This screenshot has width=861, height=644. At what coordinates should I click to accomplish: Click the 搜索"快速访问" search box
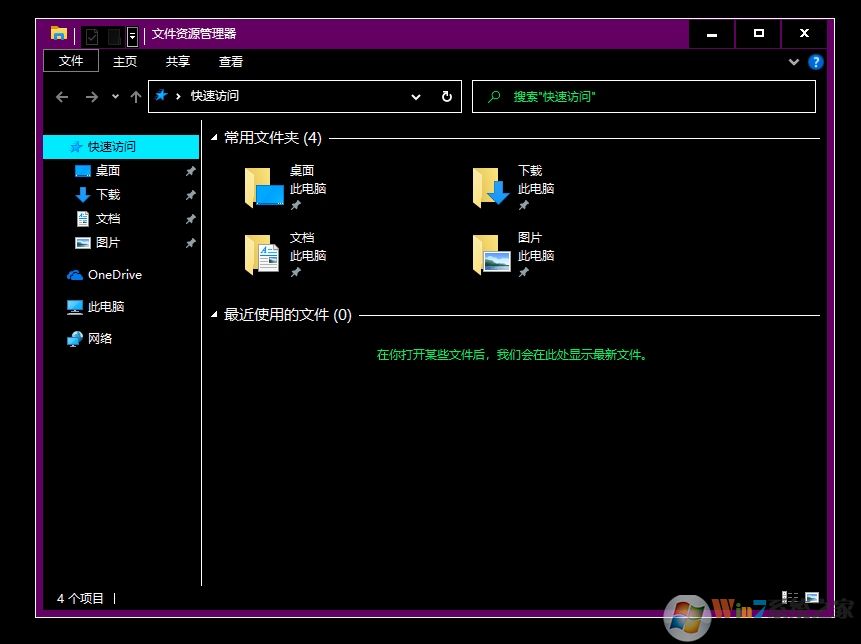(x=650, y=97)
